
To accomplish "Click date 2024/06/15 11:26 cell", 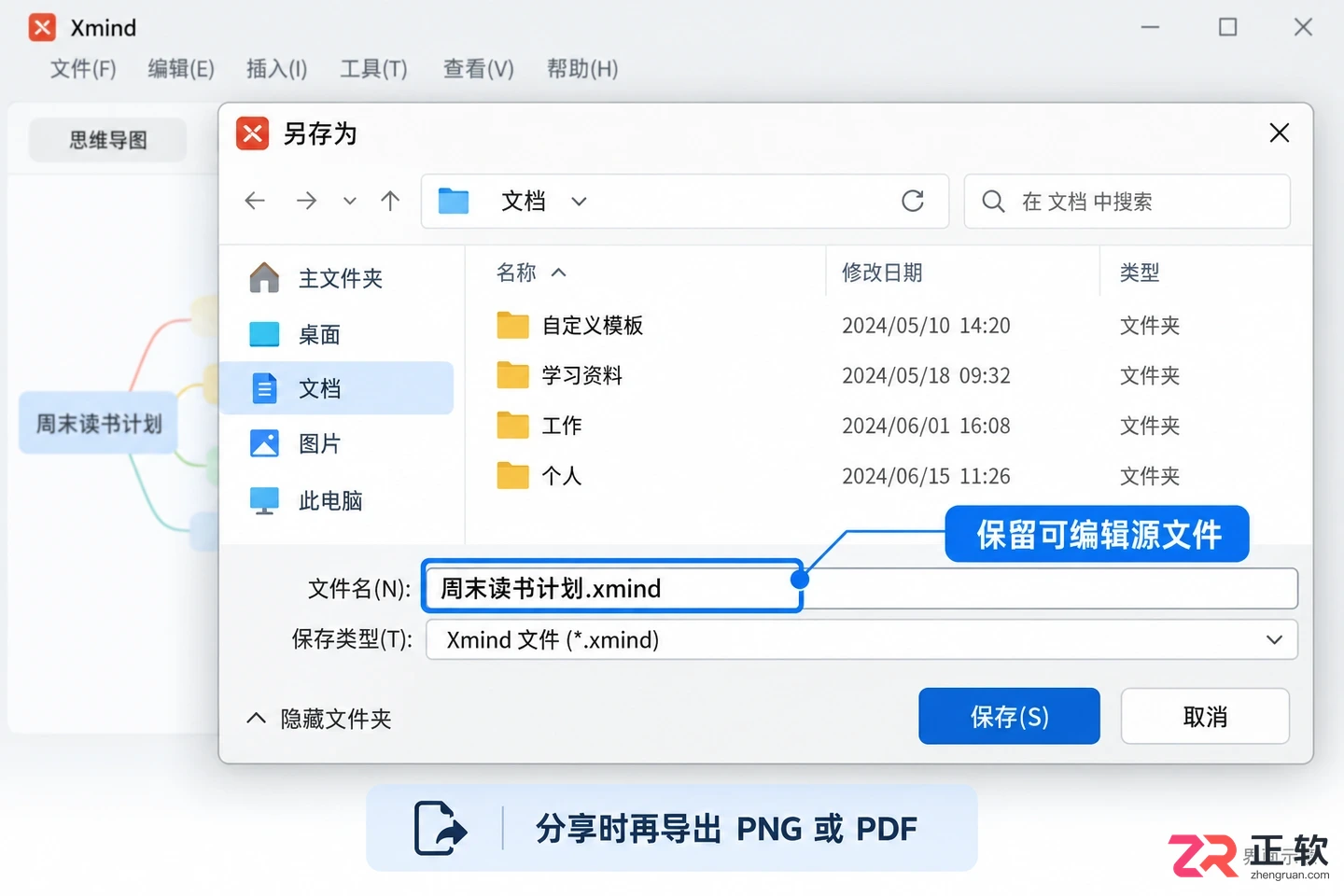I will click(x=926, y=476).
